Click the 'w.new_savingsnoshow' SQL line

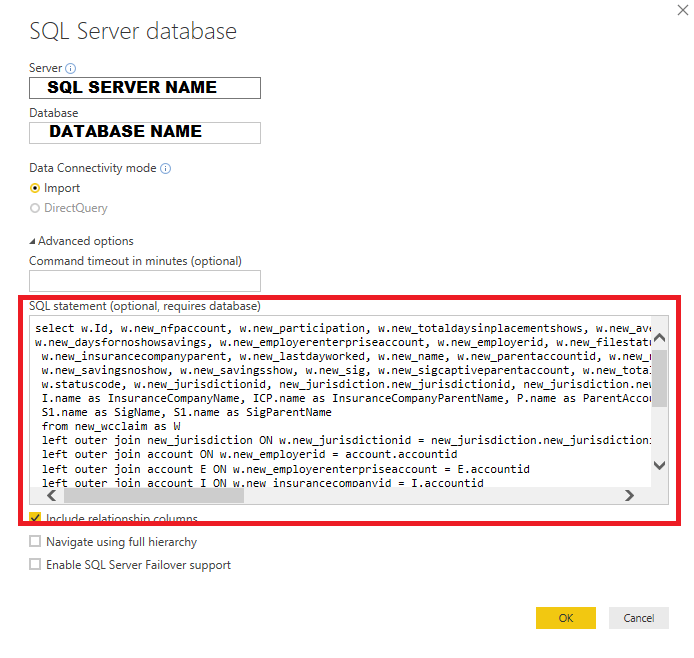point(346,370)
